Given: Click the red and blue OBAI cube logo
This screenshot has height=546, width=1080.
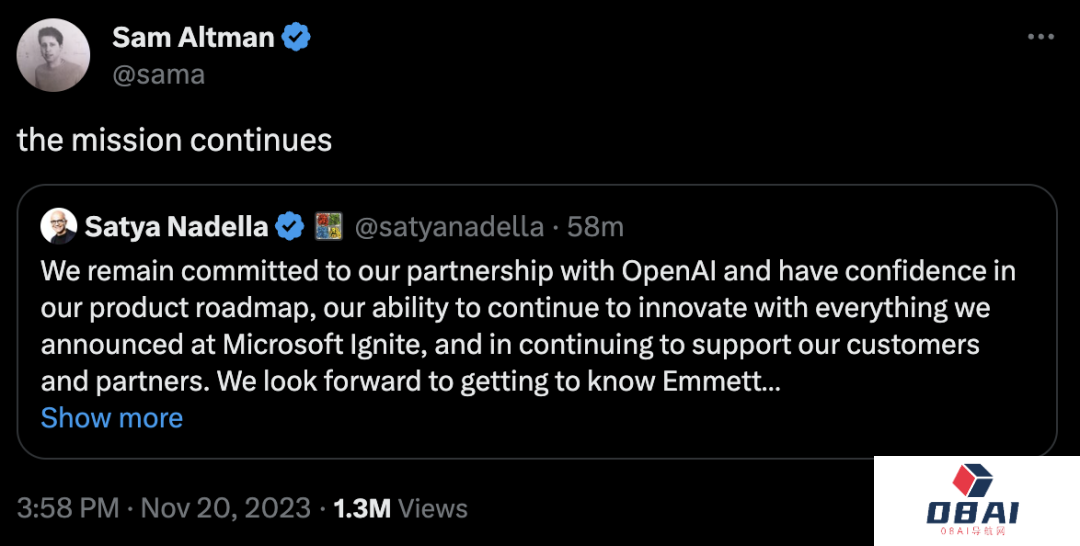Looking at the screenshot, I should click(975, 482).
